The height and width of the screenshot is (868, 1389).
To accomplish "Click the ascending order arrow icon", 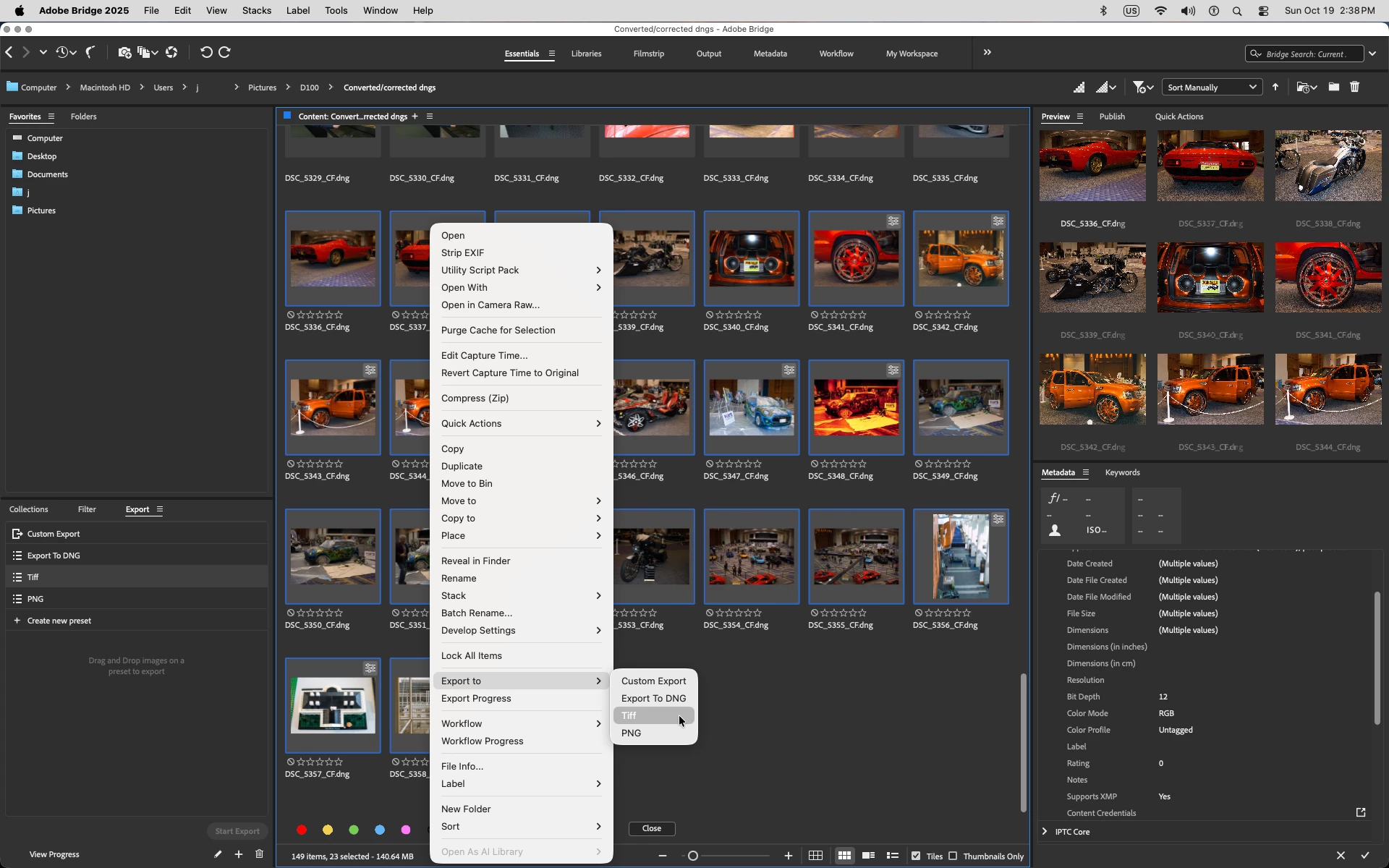I will point(1275,88).
